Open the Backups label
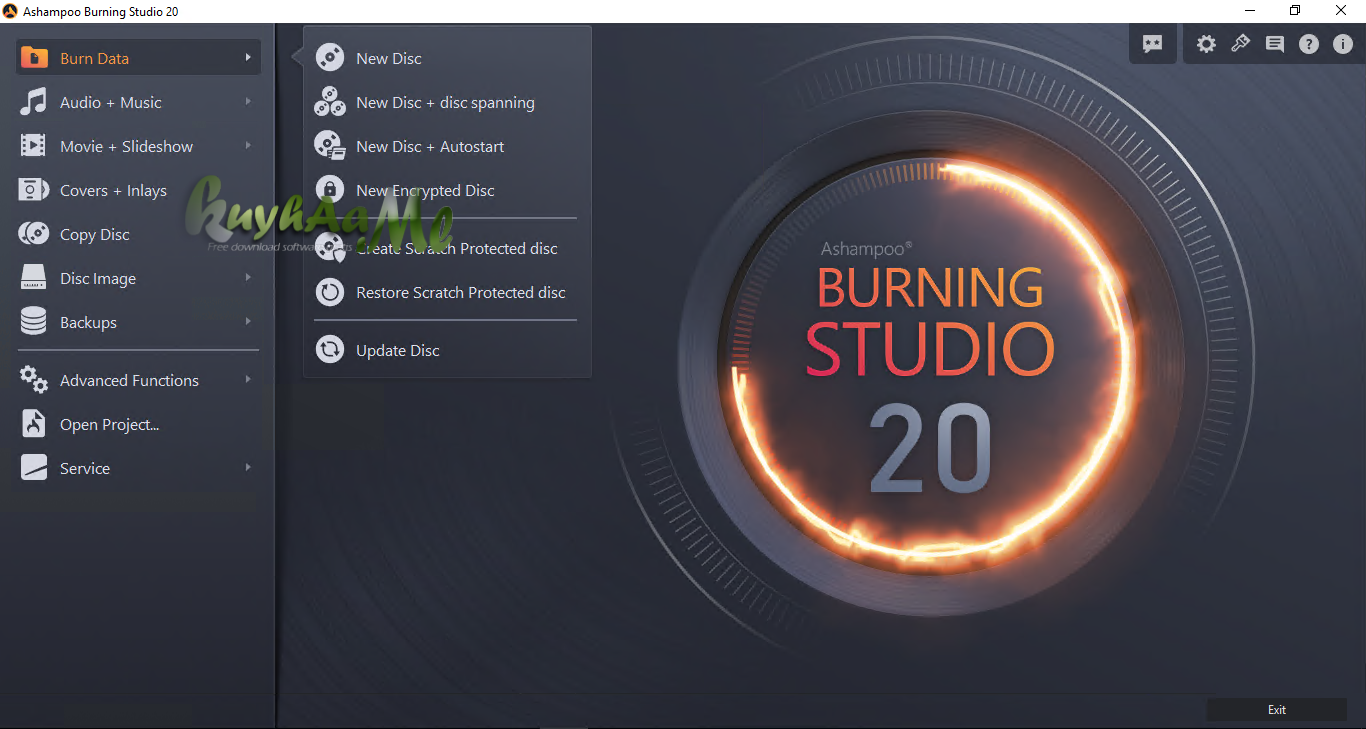 (88, 323)
